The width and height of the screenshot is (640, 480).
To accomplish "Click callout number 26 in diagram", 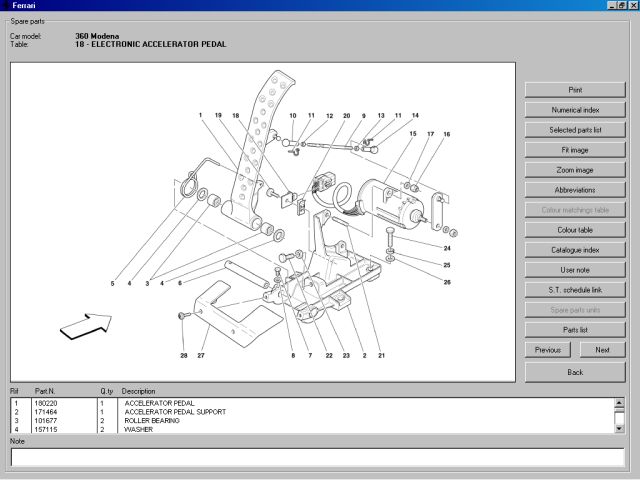I will tap(447, 282).
